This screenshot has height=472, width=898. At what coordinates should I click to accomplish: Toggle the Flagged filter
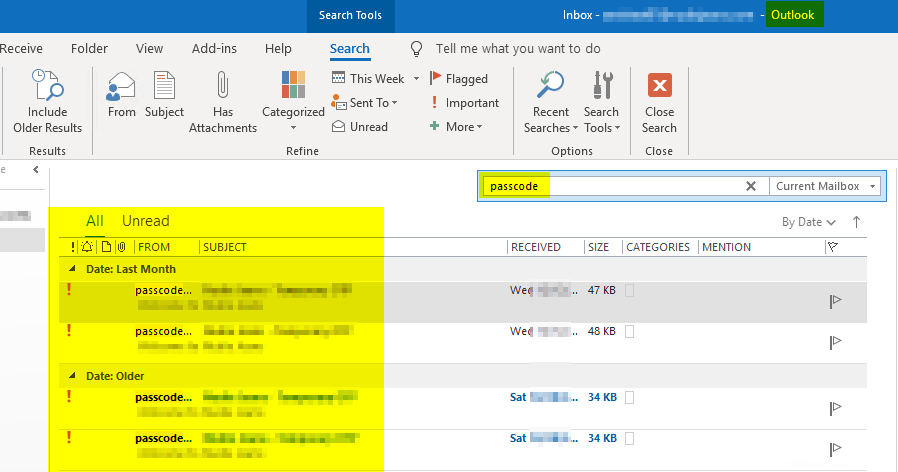point(459,78)
